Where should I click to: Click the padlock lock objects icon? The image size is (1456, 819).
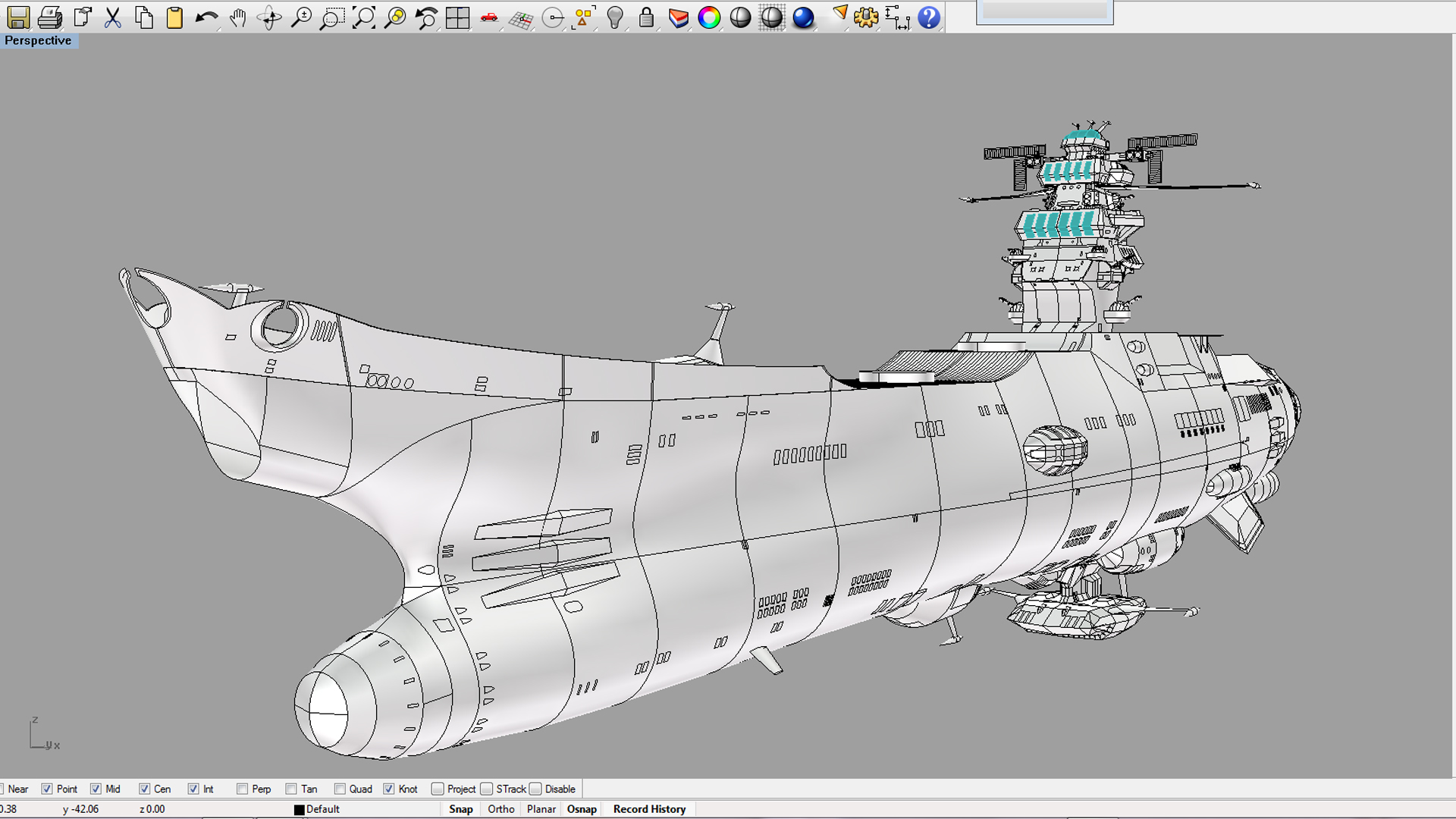tap(646, 17)
